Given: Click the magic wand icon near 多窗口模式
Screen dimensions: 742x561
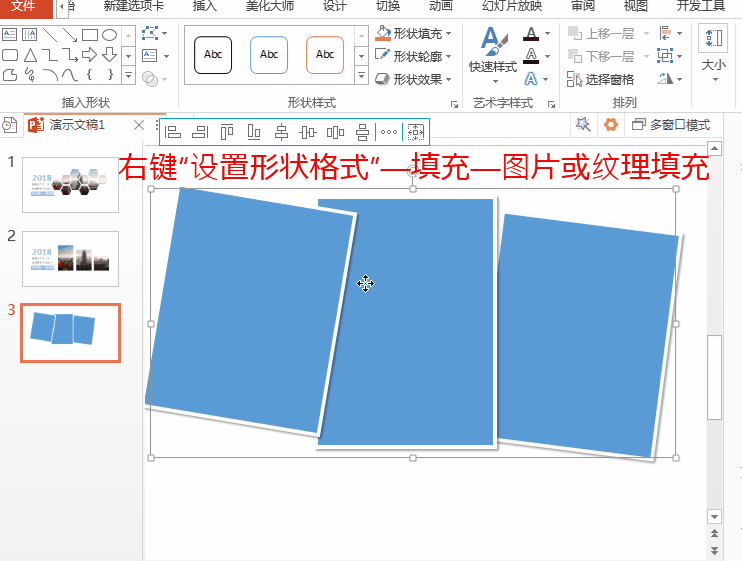Looking at the screenshot, I should point(583,125).
